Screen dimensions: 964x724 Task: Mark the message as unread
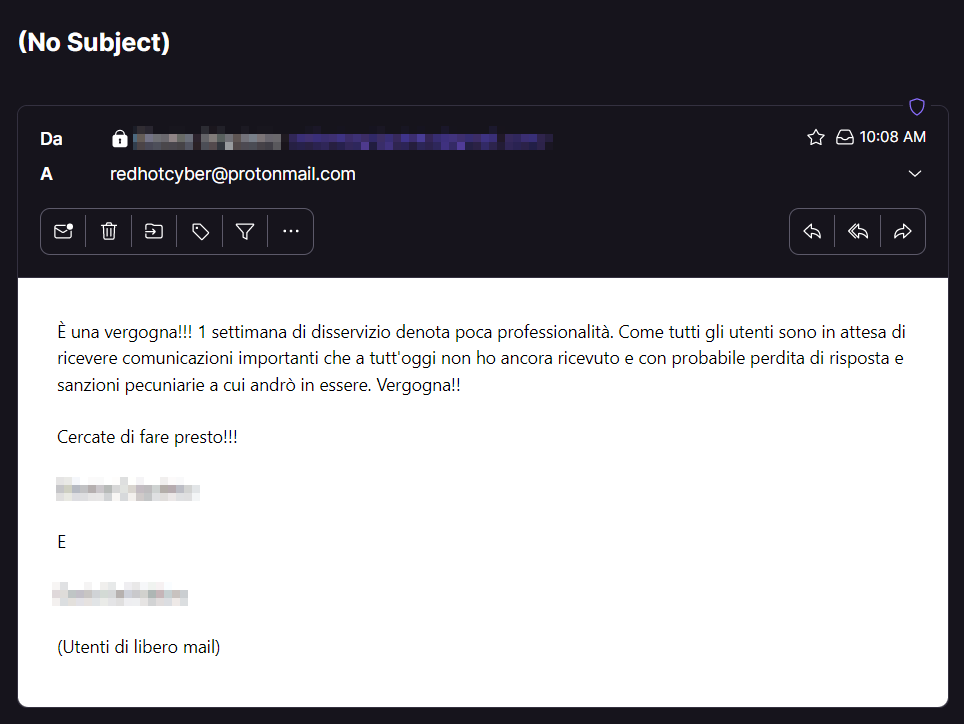63,232
